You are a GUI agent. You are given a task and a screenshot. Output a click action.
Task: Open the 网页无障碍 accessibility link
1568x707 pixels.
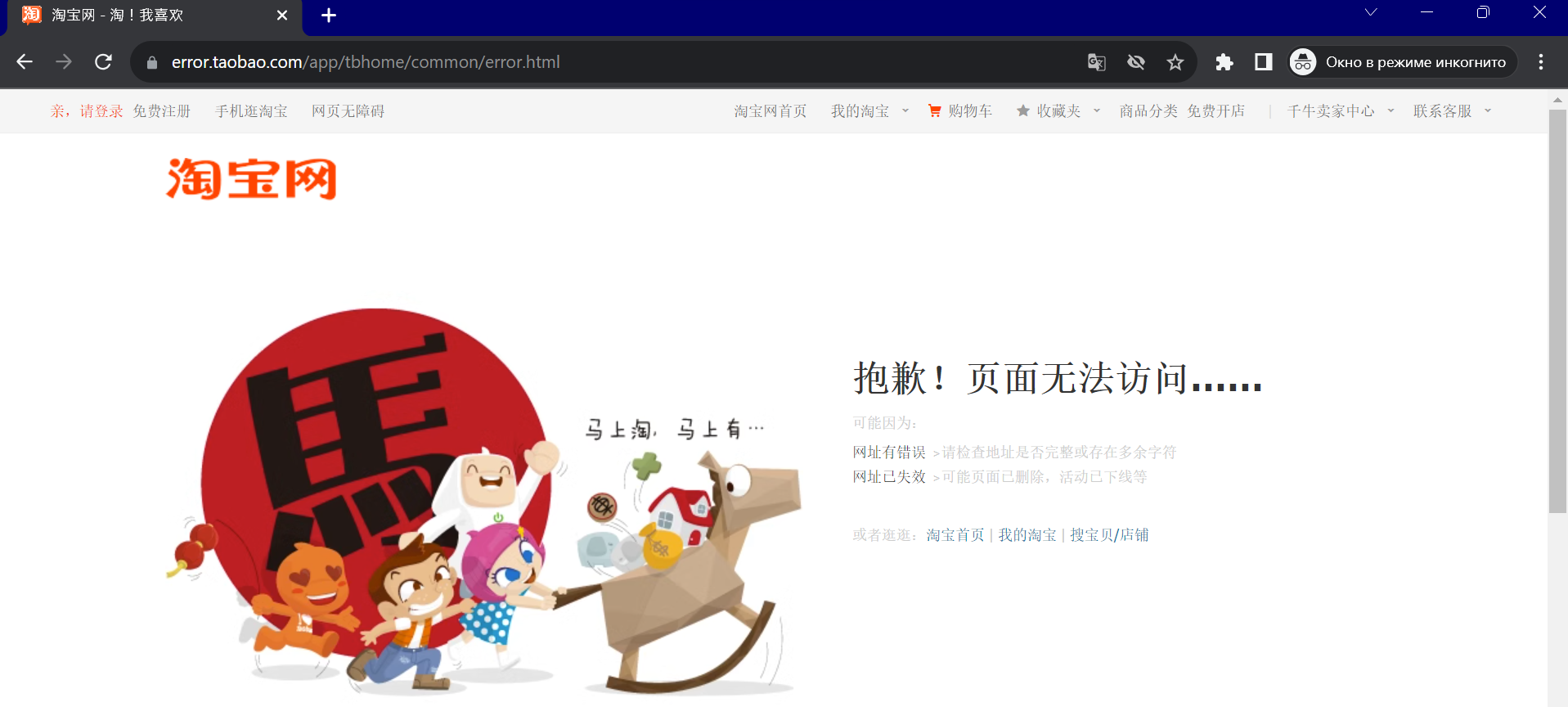348,111
